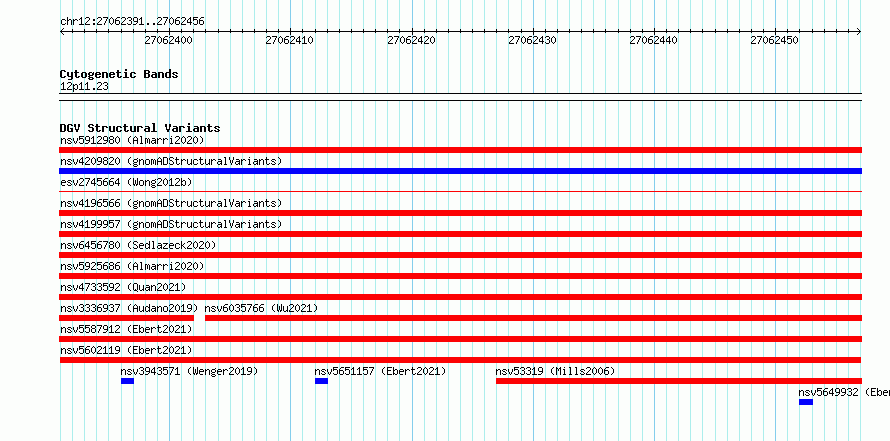Image resolution: width=890 pixels, height=441 pixels.
Task: Click the small blue bar under nsv5649932
Action: coord(806,402)
